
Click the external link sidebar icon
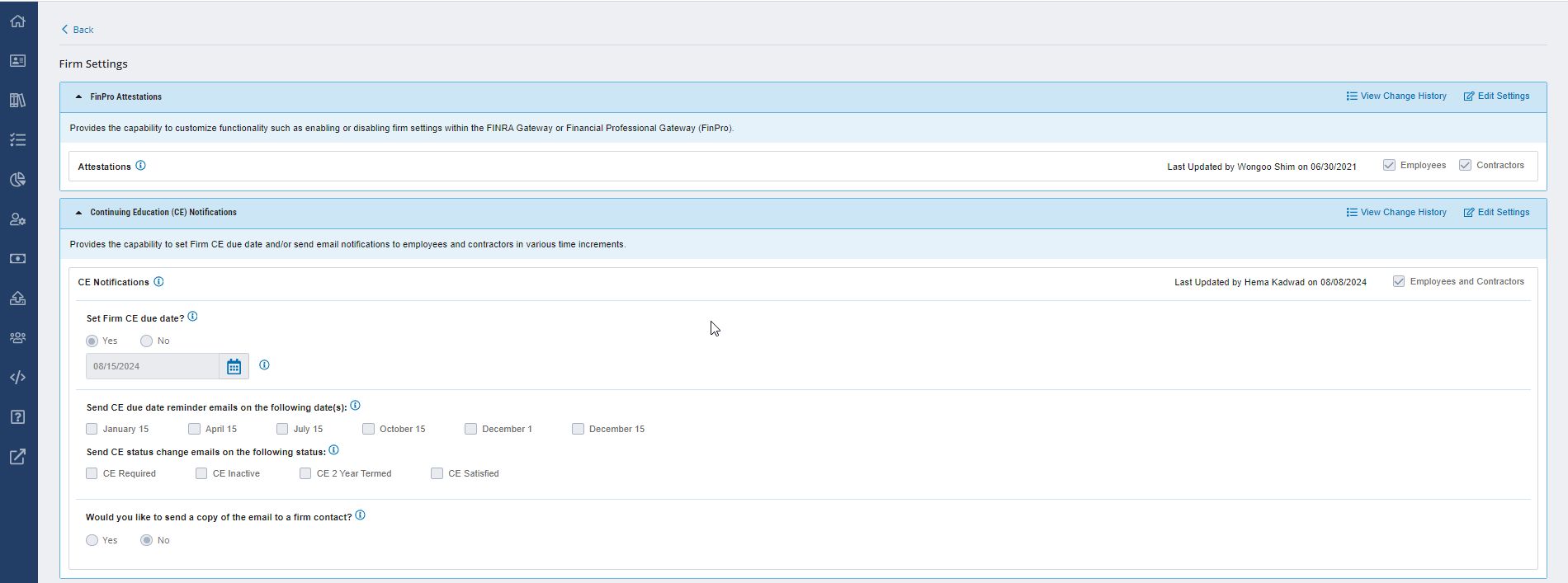(17, 457)
